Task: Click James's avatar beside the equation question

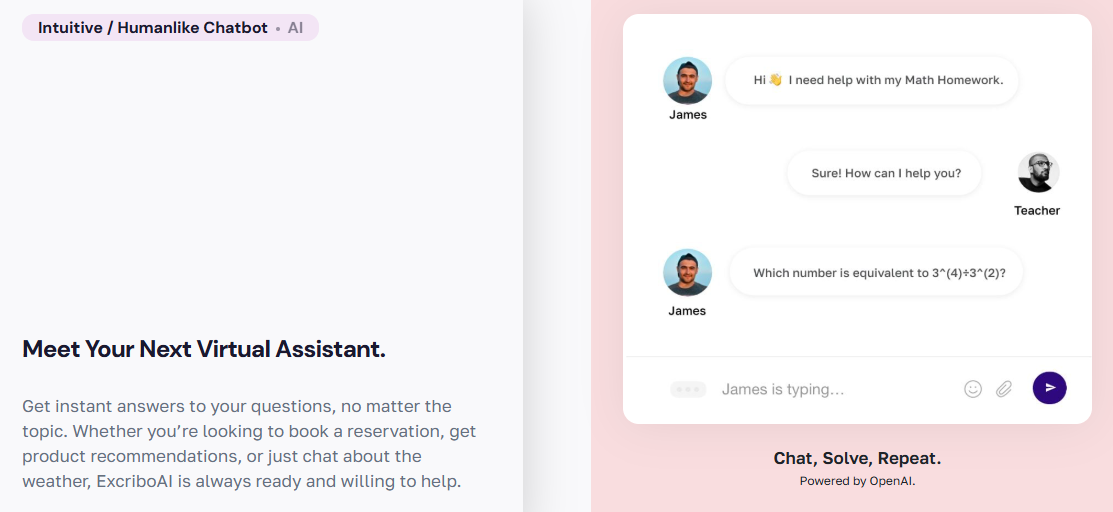Action: coord(687,272)
